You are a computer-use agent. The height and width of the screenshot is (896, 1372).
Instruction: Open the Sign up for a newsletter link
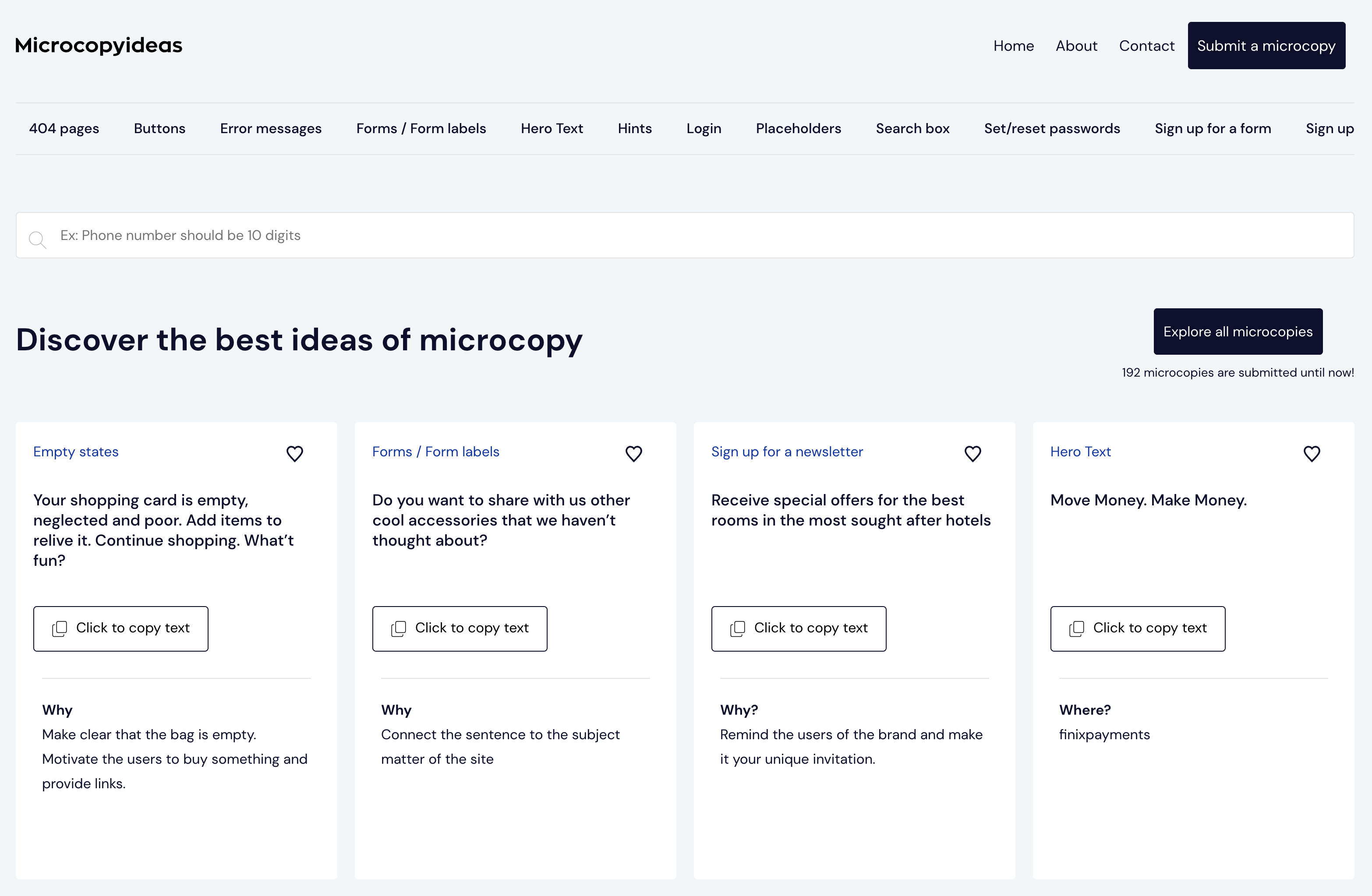point(788,452)
